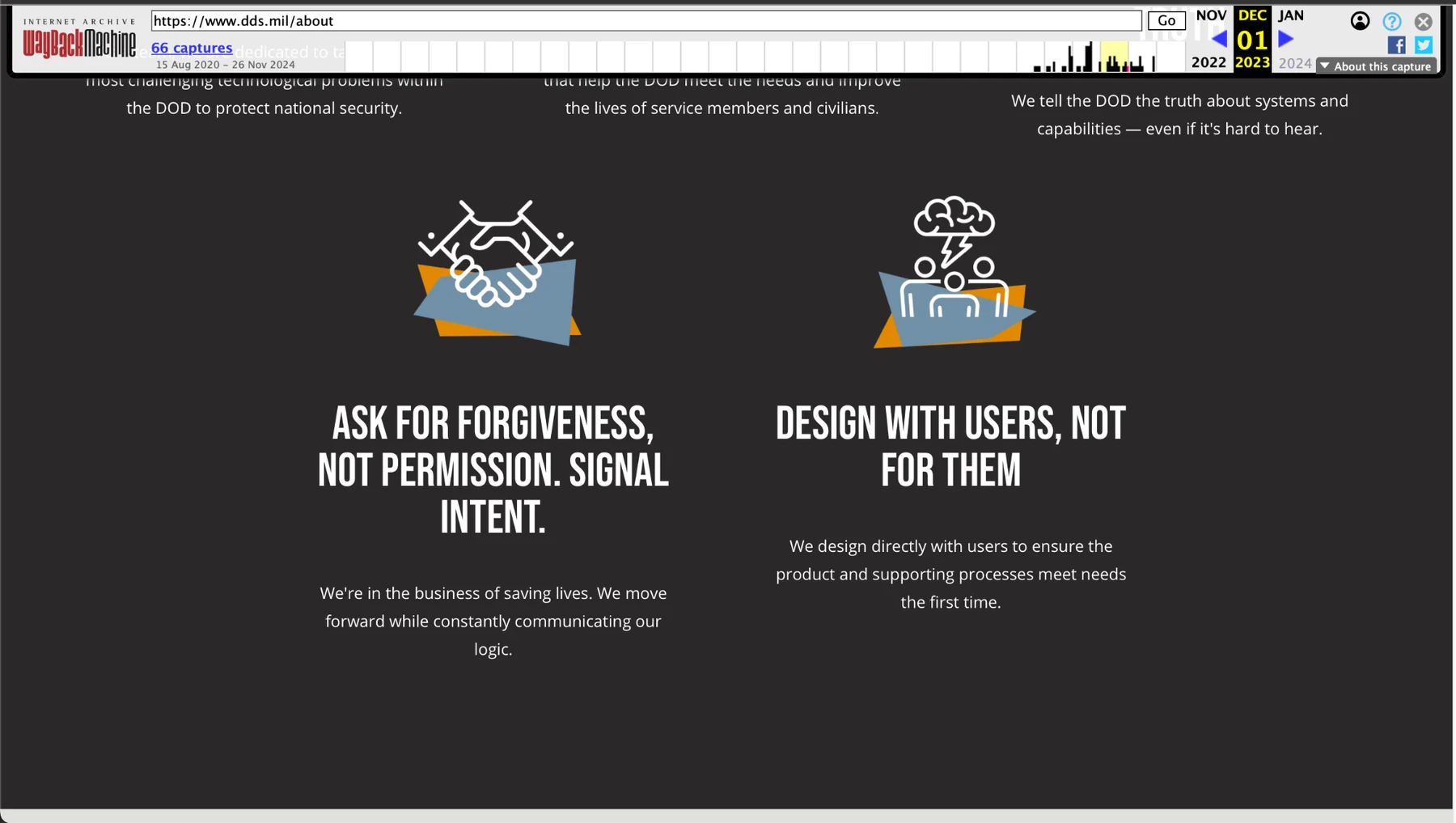Click the DEC month label
Viewport: 1456px width, 823px height.
click(1252, 15)
